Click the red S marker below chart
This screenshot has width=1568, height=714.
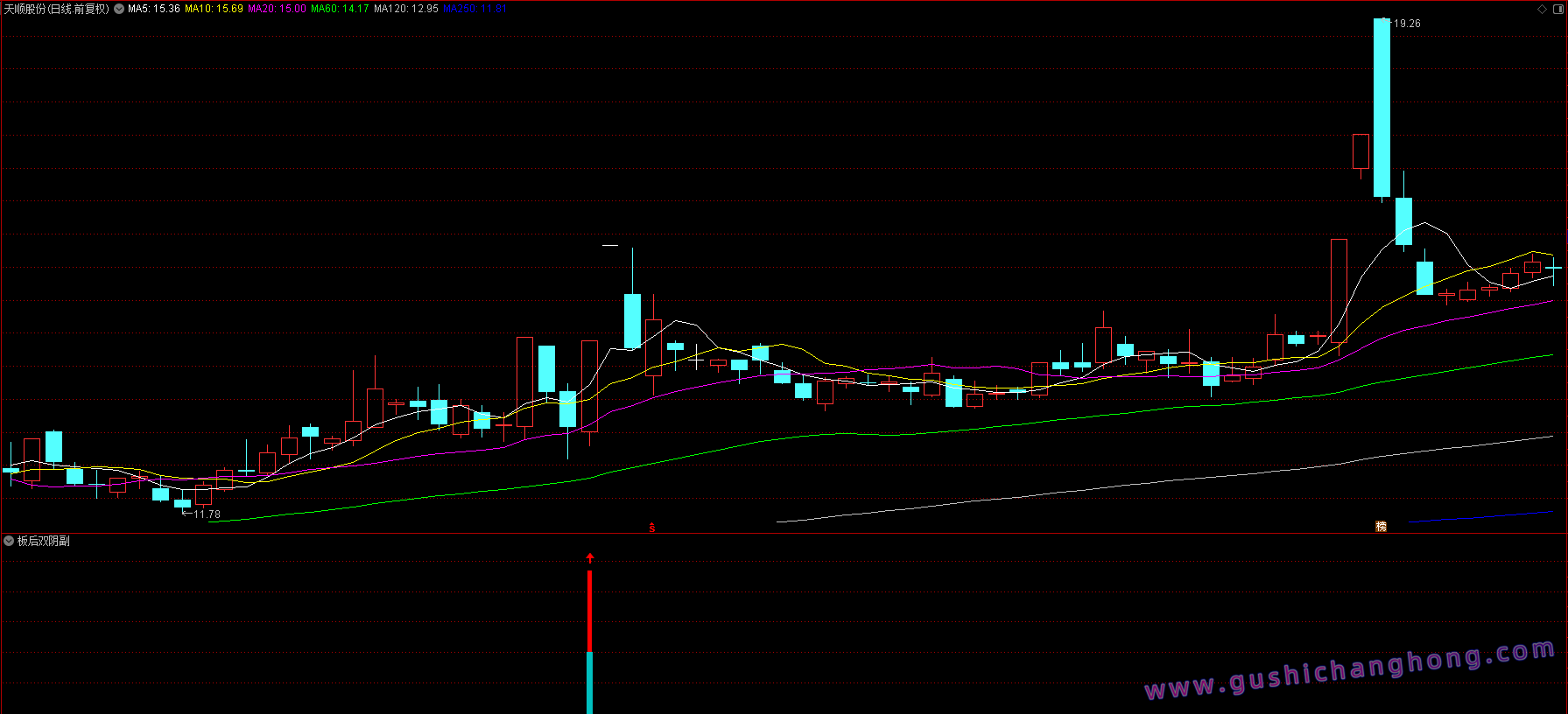[x=651, y=528]
